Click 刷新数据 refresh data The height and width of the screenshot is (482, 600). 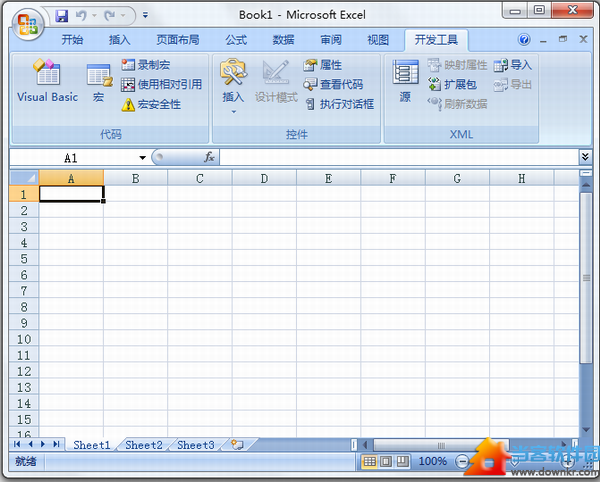457,104
